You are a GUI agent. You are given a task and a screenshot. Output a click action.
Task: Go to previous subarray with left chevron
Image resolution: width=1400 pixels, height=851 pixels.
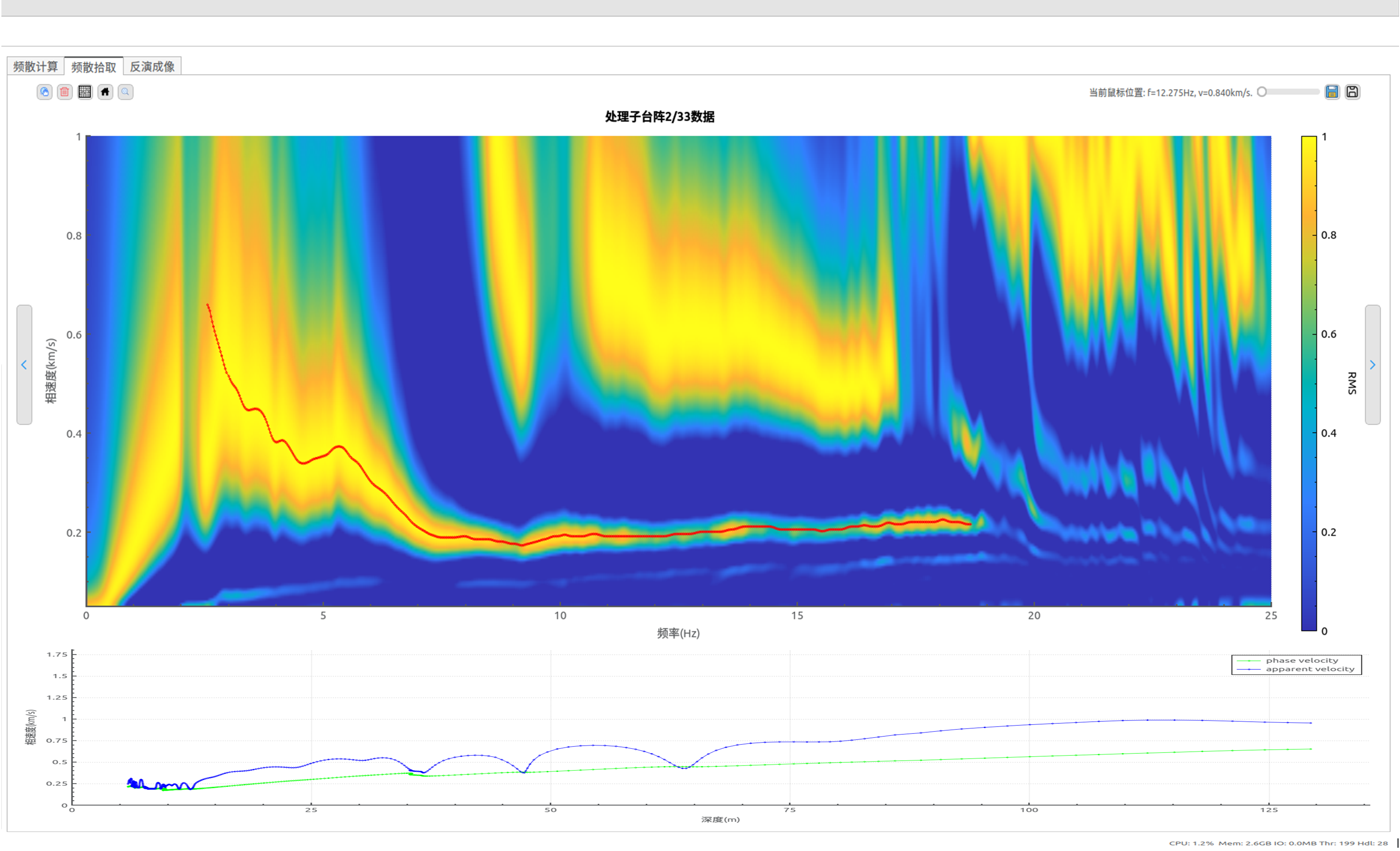pyautogui.click(x=24, y=365)
